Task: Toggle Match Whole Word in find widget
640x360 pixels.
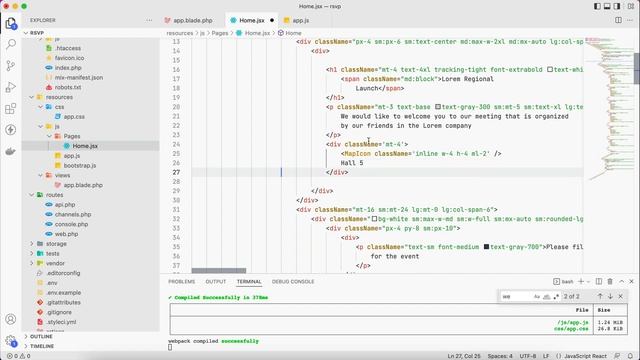Action: click(547, 297)
